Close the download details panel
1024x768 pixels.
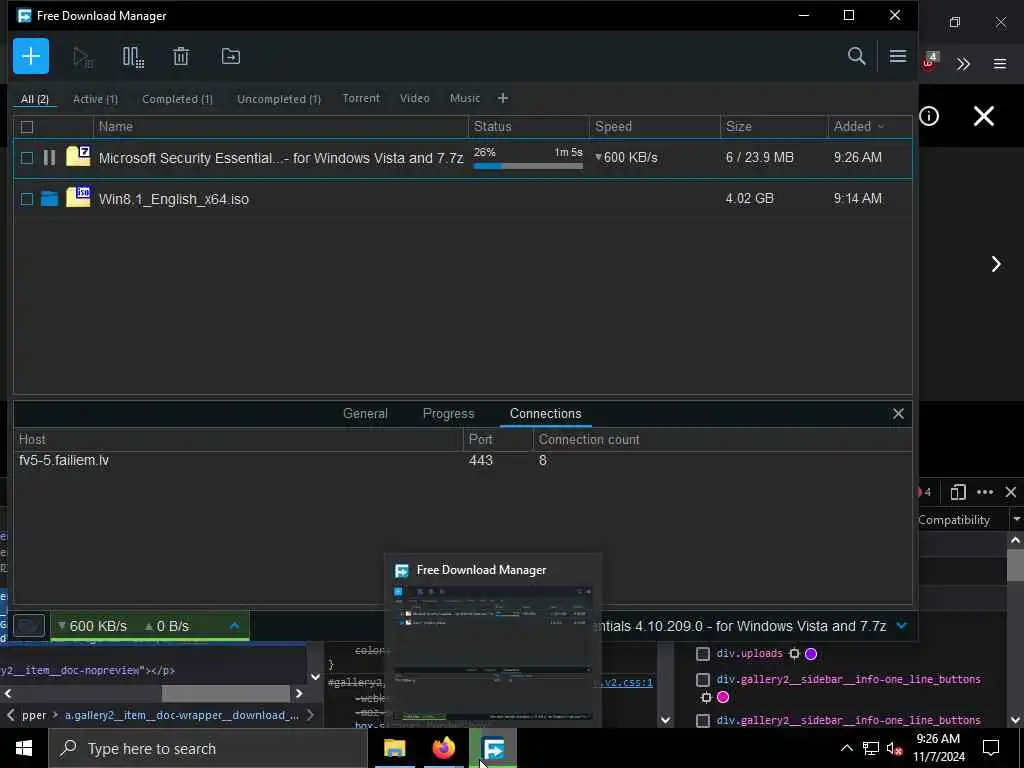point(898,413)
